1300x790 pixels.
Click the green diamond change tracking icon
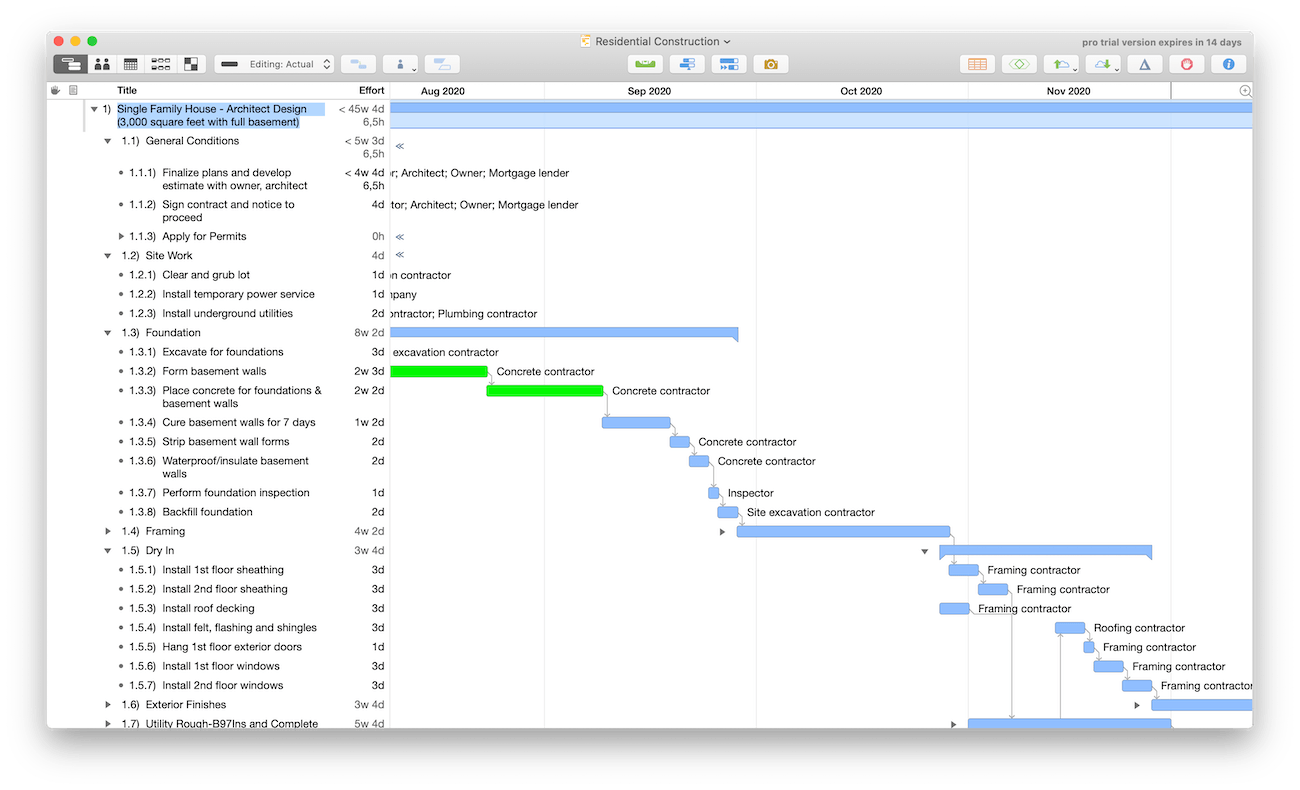1018,64
